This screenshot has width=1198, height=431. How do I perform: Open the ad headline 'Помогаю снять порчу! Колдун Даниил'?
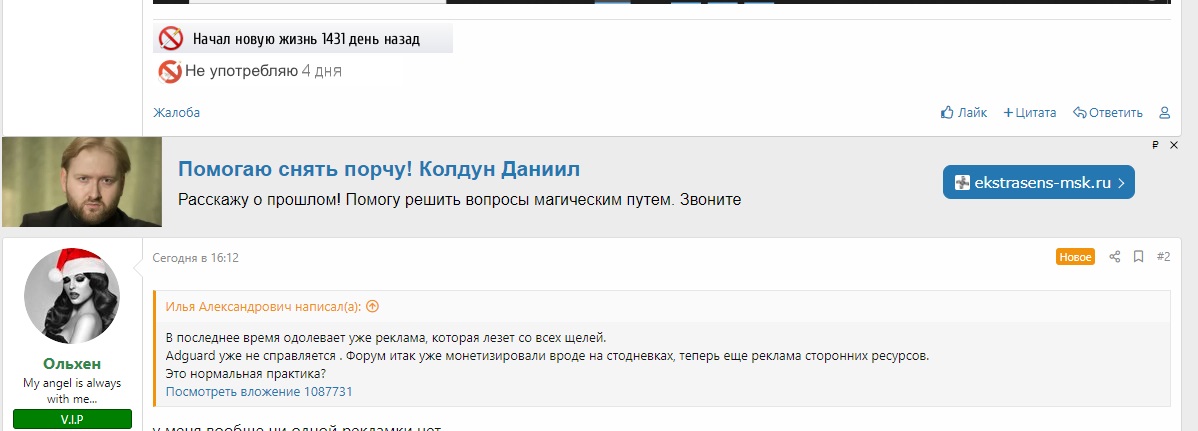click(379, 169)
